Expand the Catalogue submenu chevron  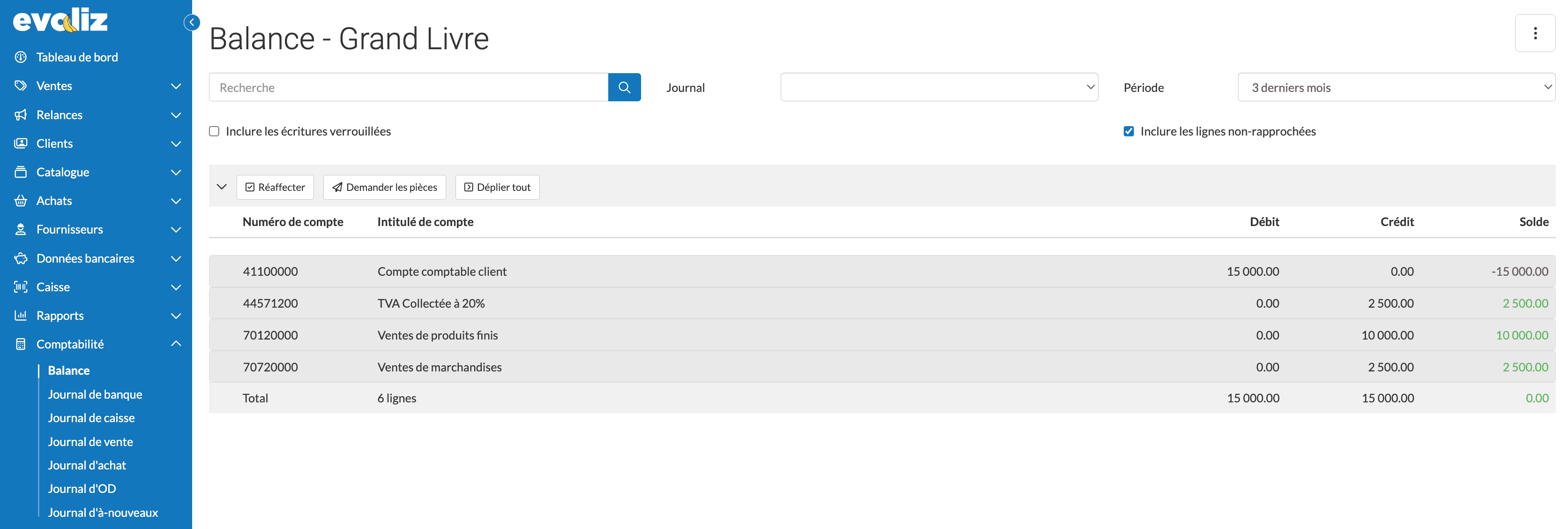click(176, 172)
